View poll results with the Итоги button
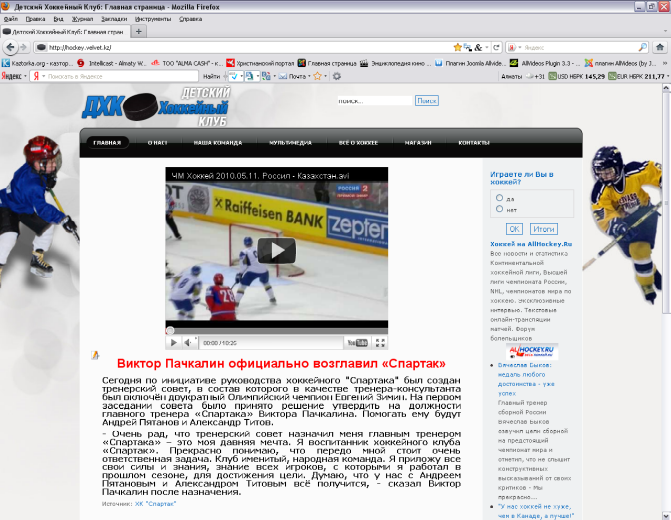The width and height of the screenshot is (671, 520). [543, 229]
